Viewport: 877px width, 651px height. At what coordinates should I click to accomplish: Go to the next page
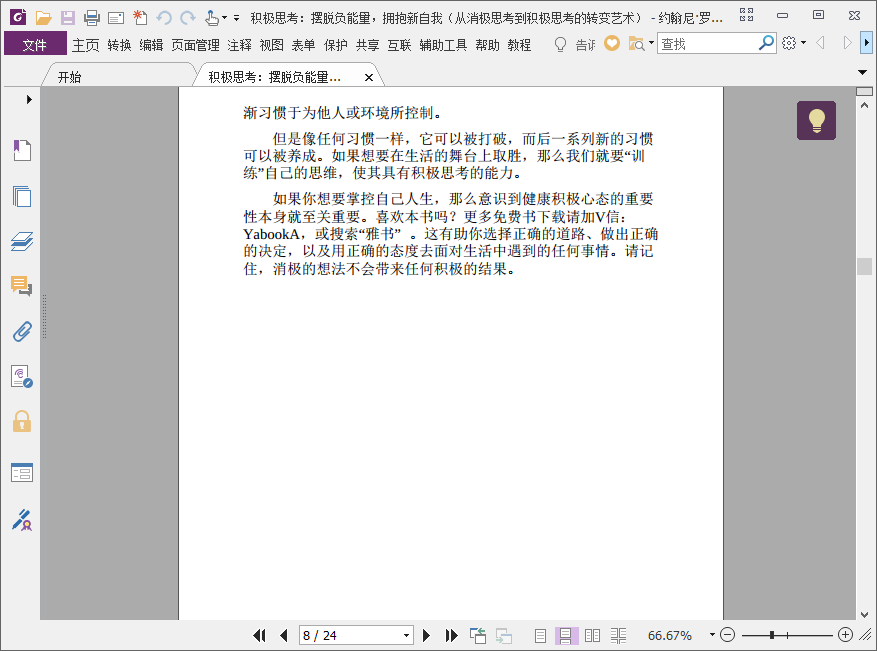(x=426, y=635)
